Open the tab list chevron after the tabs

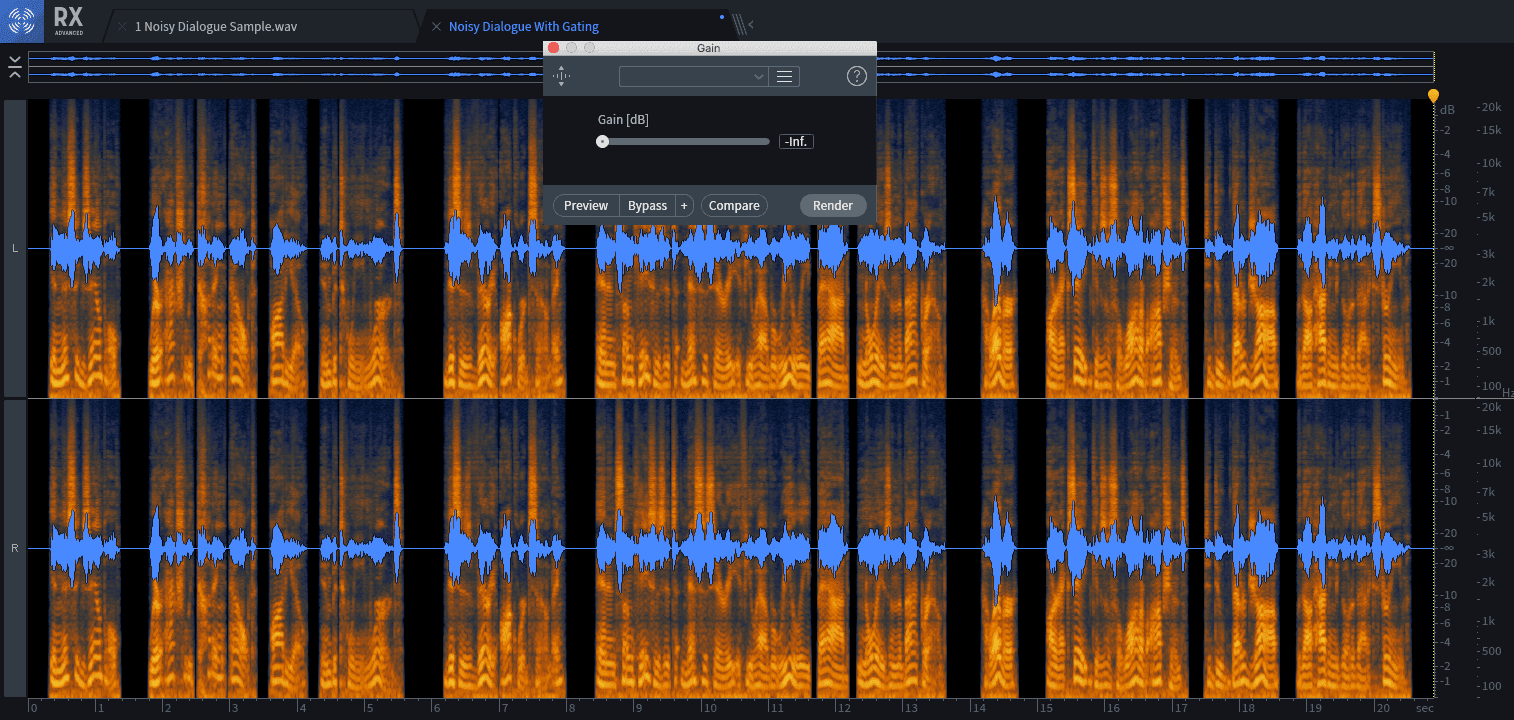coord(751,24)
